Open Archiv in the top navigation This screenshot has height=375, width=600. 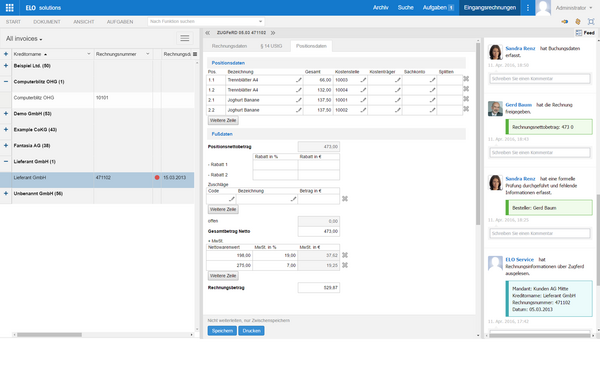(x=381, y=8)
